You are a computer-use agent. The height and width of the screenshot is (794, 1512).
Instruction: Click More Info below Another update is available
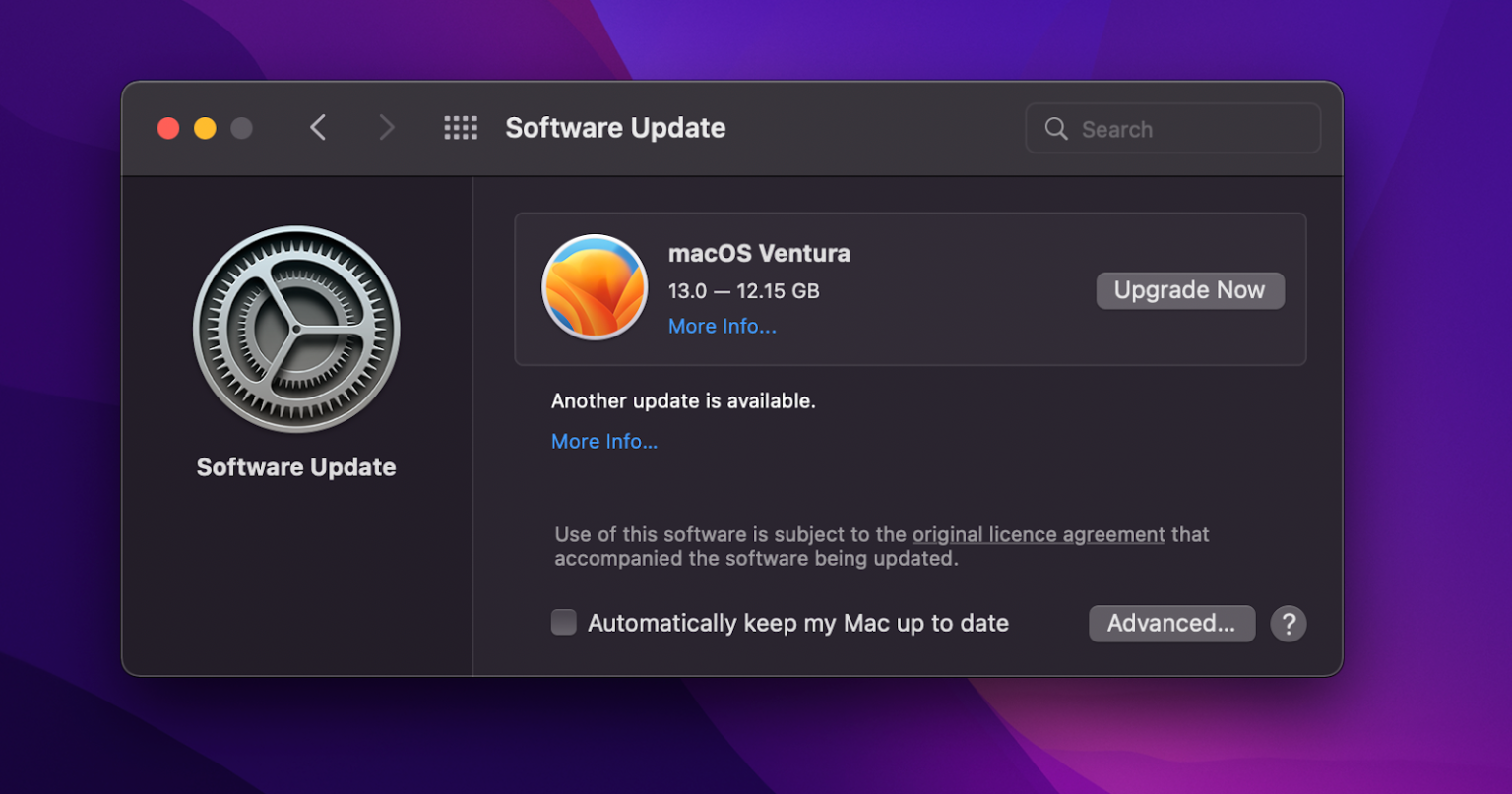[x=603, y=441]
